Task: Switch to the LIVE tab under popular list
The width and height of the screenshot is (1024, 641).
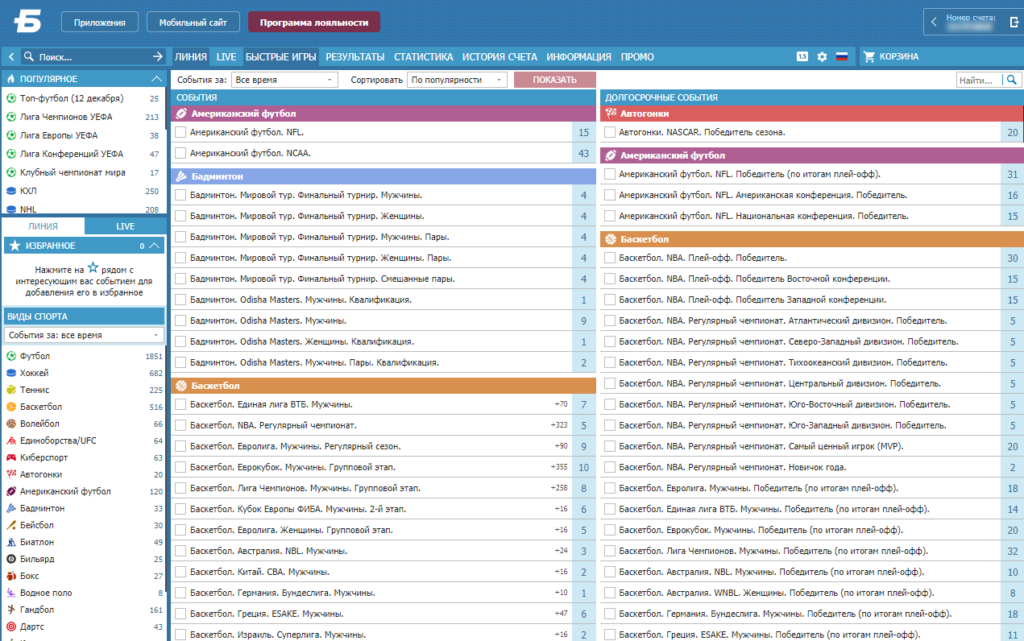Action: click(125, 226)
